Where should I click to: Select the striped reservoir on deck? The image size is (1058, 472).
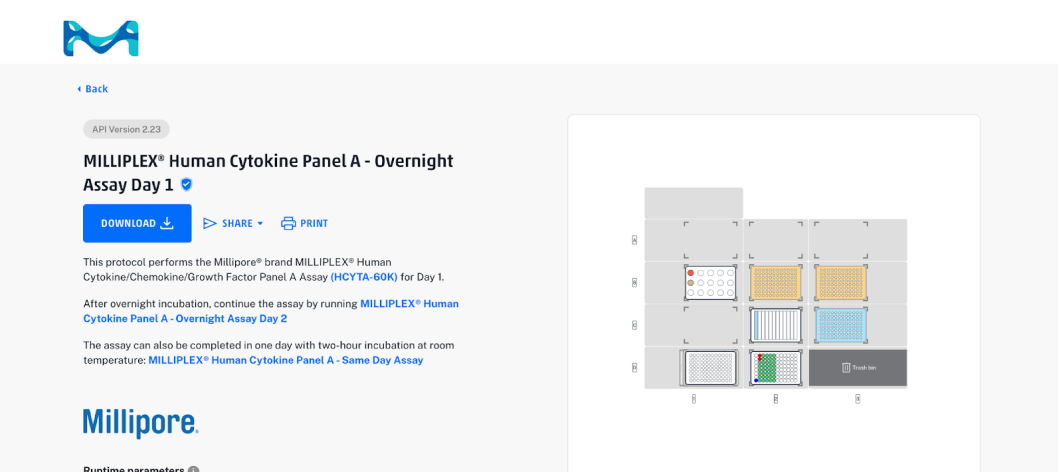click(776, 325)
